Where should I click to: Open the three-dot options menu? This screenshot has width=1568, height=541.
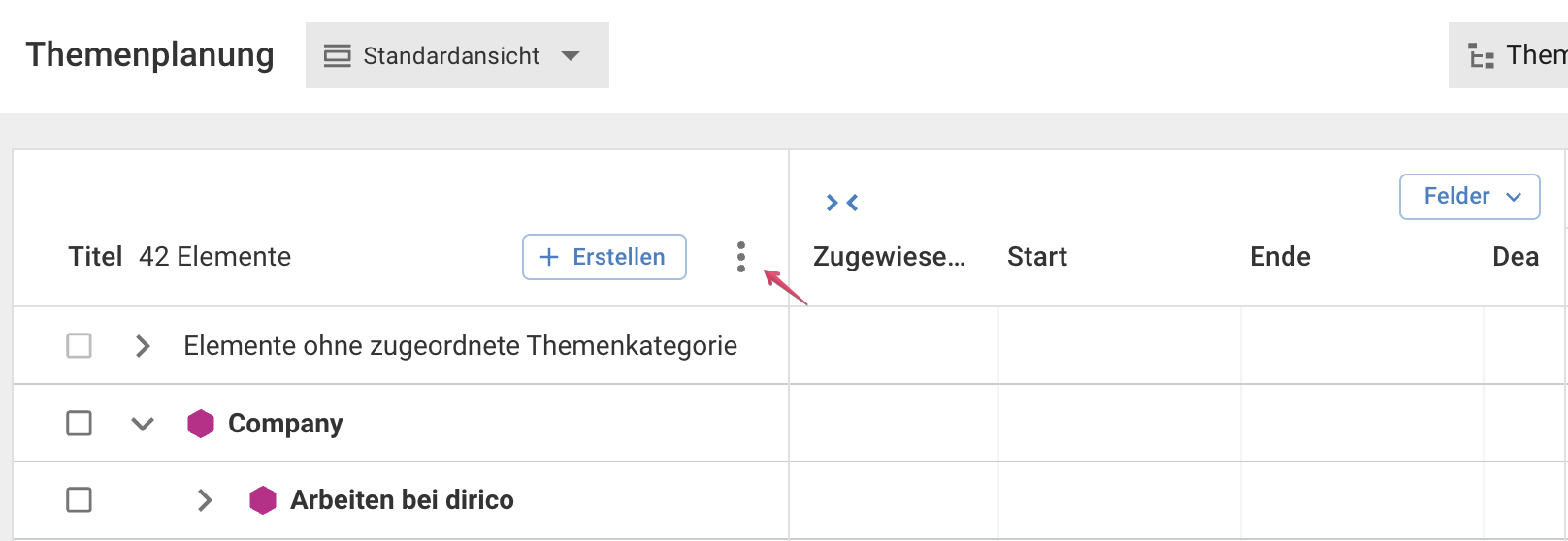point(741,257)
